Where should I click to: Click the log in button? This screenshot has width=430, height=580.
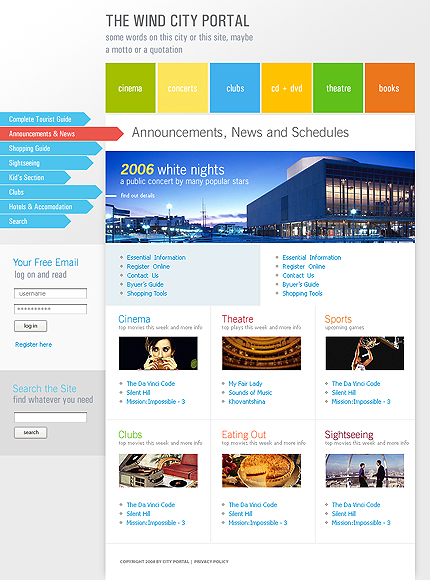(x=31, y=326)
